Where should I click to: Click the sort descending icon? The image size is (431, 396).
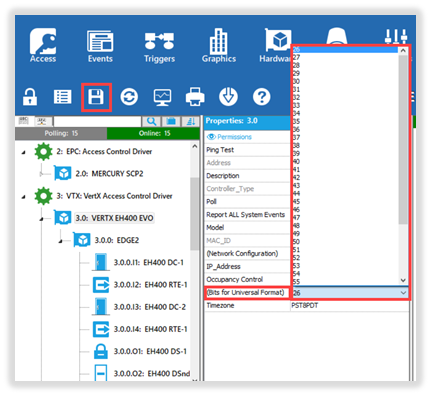(191, 121)
